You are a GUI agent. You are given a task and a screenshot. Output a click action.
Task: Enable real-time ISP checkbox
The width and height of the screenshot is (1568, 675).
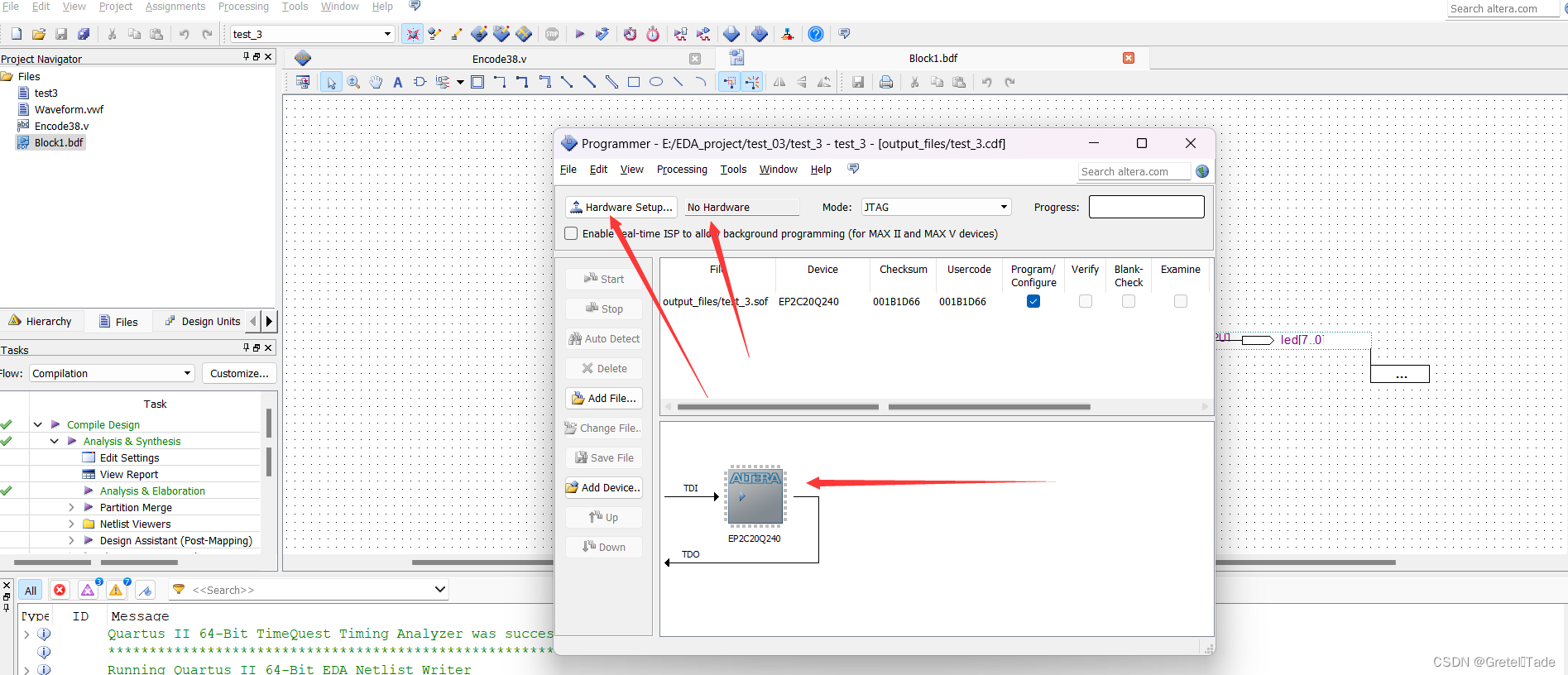pos(571,233)
